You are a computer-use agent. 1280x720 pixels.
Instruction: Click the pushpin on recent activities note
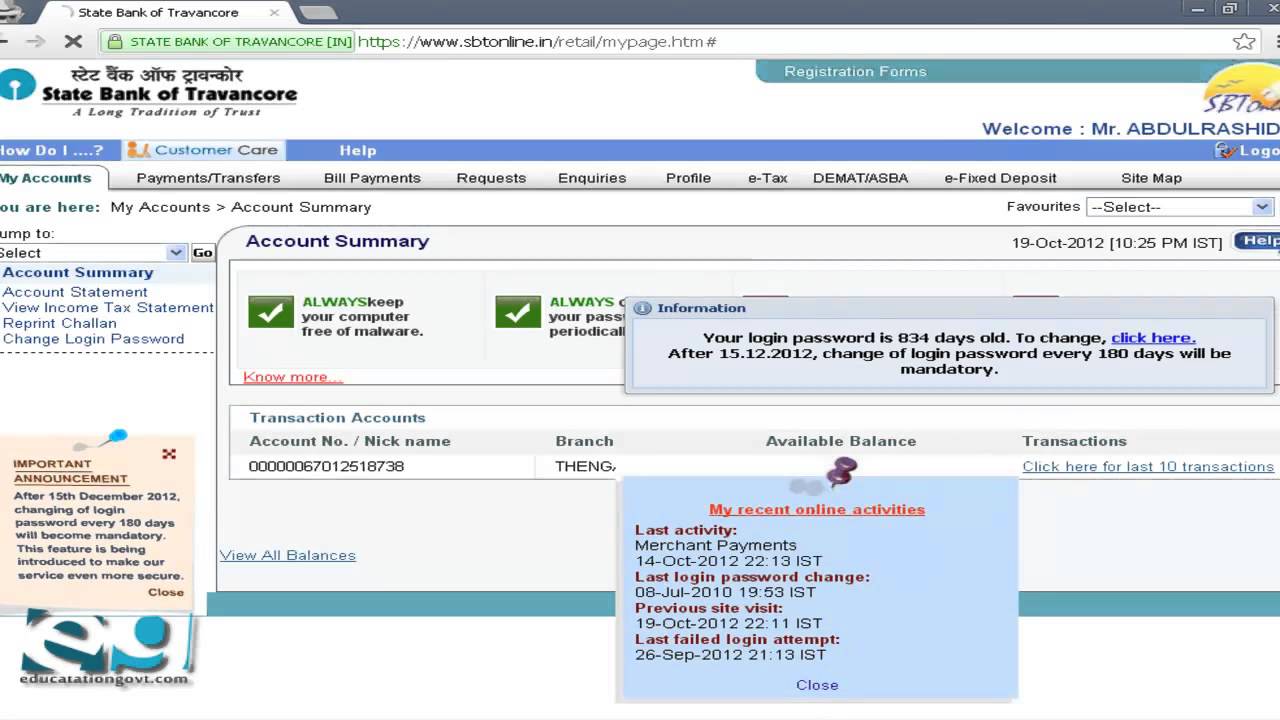[x=841, y=471]
